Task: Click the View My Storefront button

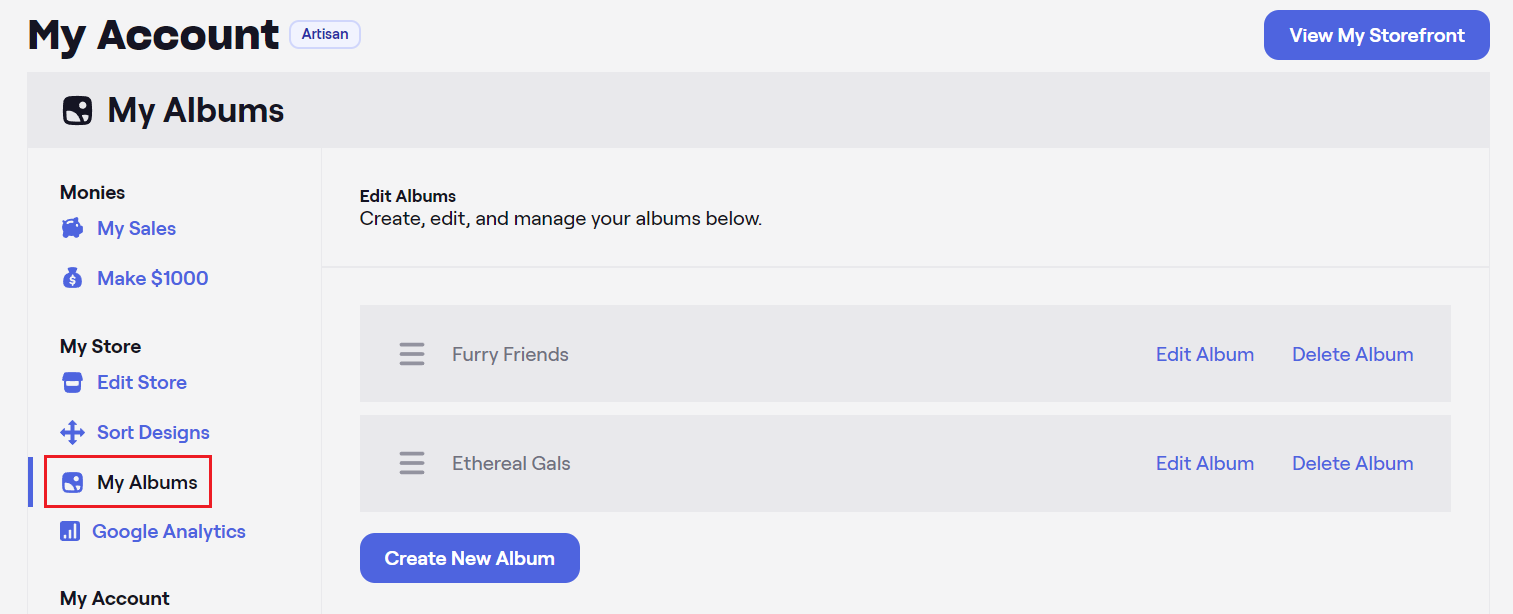Action: point(1377,35)
